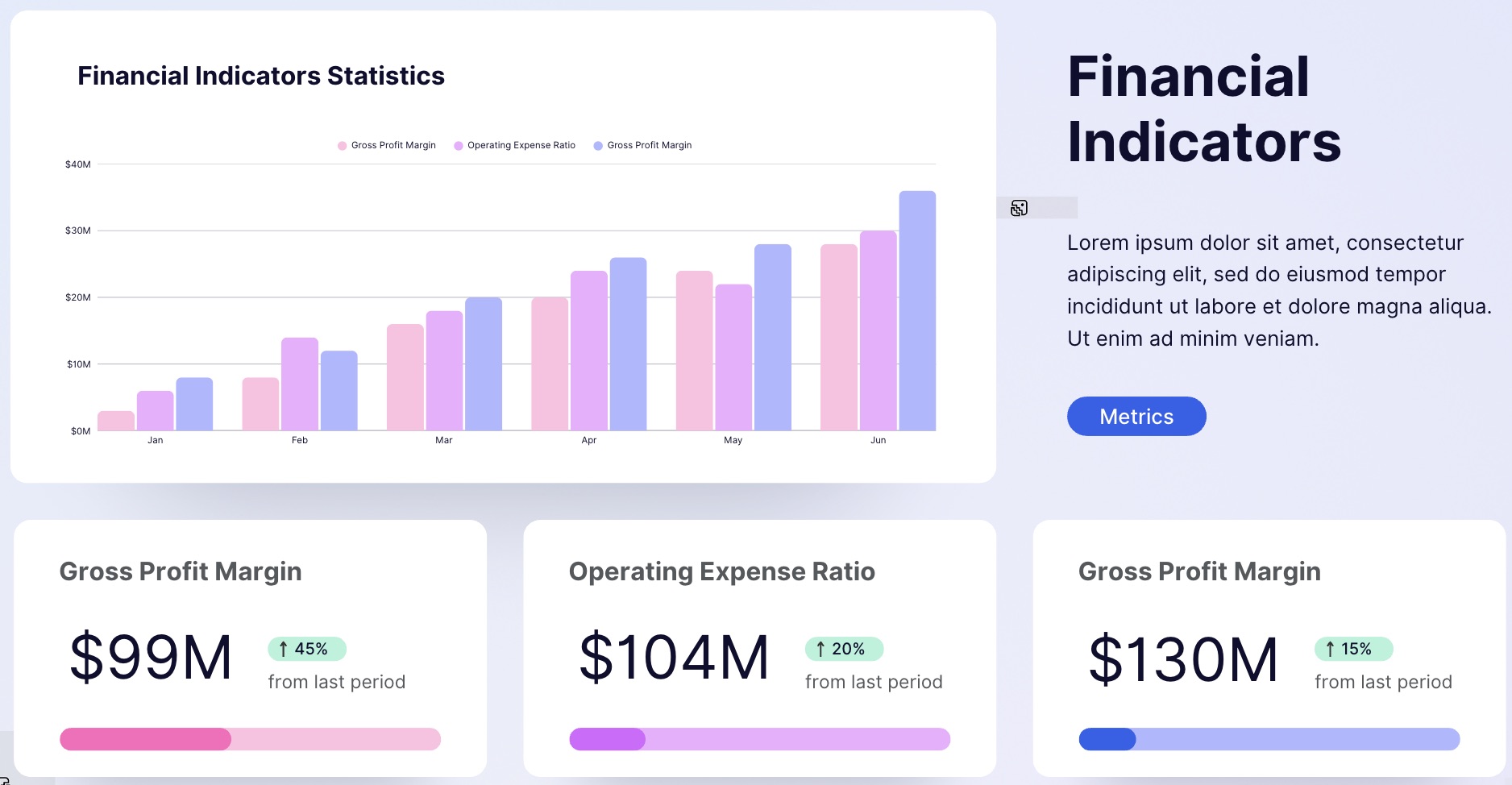Click the small icon in the bottom-left screen corner

pos(6,779)
